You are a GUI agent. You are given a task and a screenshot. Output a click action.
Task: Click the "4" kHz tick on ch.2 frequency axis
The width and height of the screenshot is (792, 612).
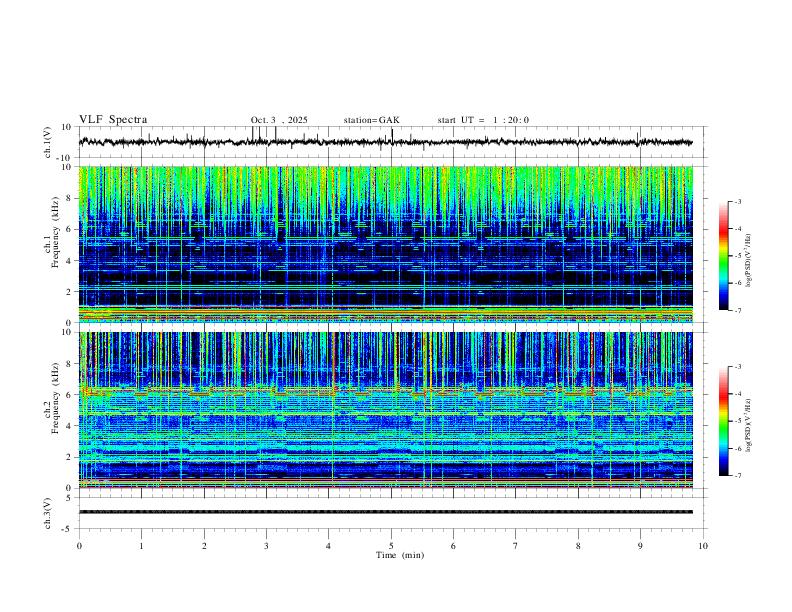[x=69, y=426]
